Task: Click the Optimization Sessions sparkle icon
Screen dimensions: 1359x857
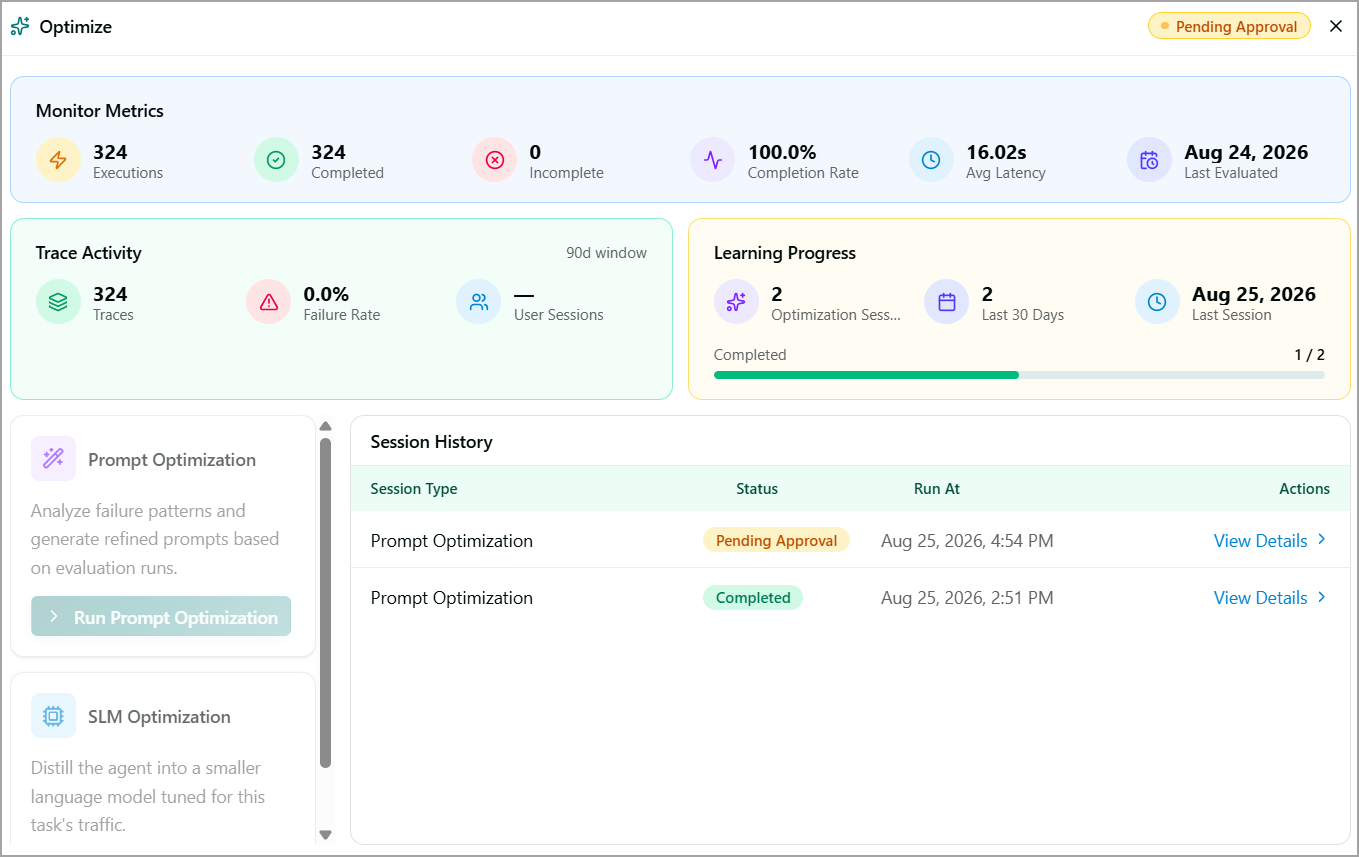Action: [x=736, y=302]
